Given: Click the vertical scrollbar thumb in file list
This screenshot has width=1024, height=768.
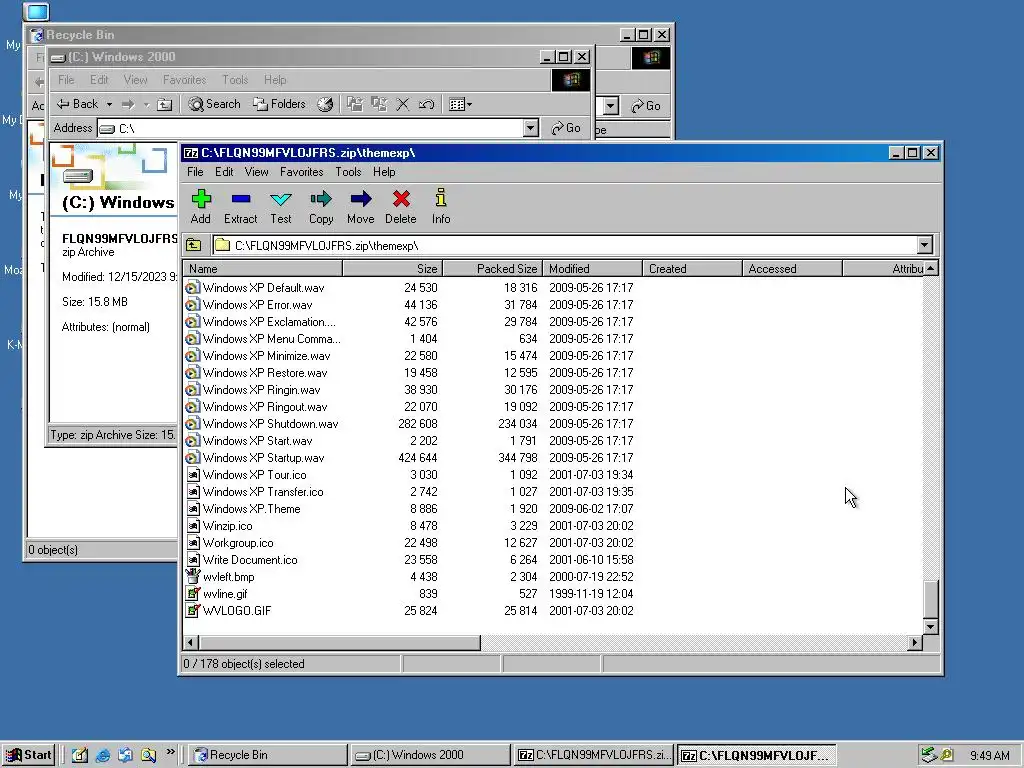Looking at the screenshot, I should 931,598.
